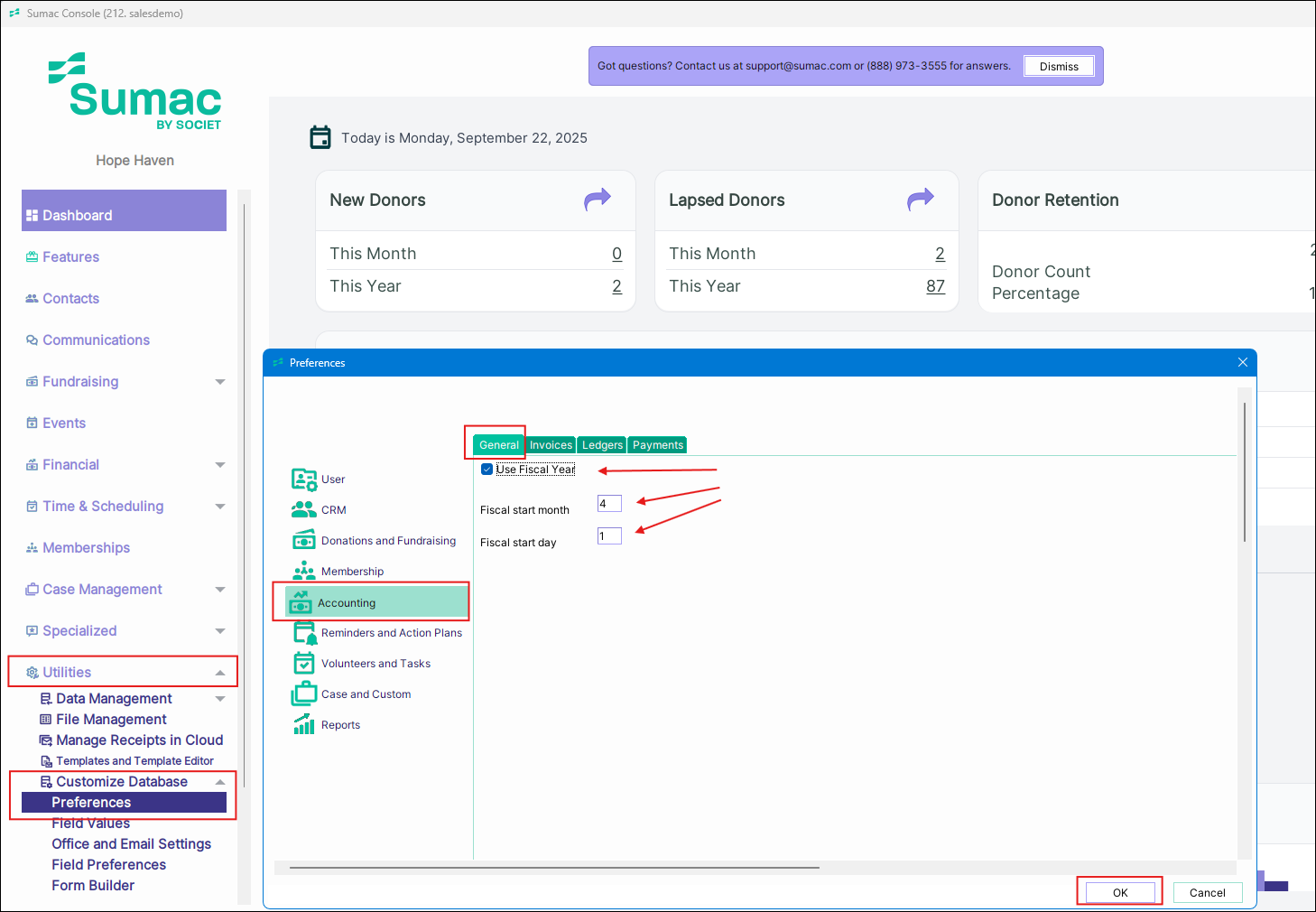
Task: Click Reminders and Action Plans icon
Action: [x=304, y=633]
